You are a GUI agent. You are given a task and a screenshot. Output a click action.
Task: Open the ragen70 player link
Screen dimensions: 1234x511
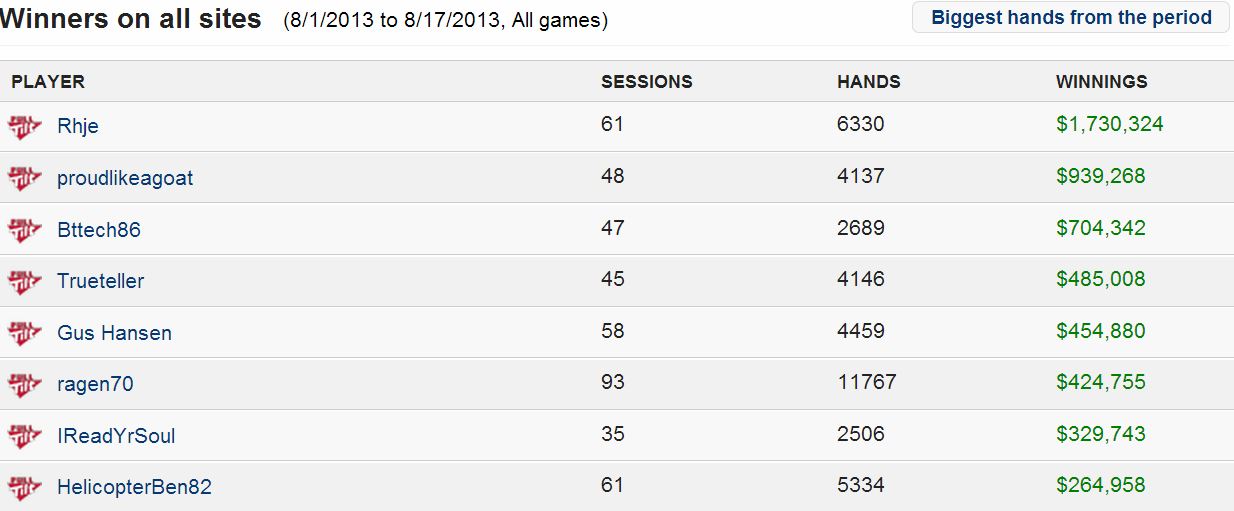tap(95, 384)
